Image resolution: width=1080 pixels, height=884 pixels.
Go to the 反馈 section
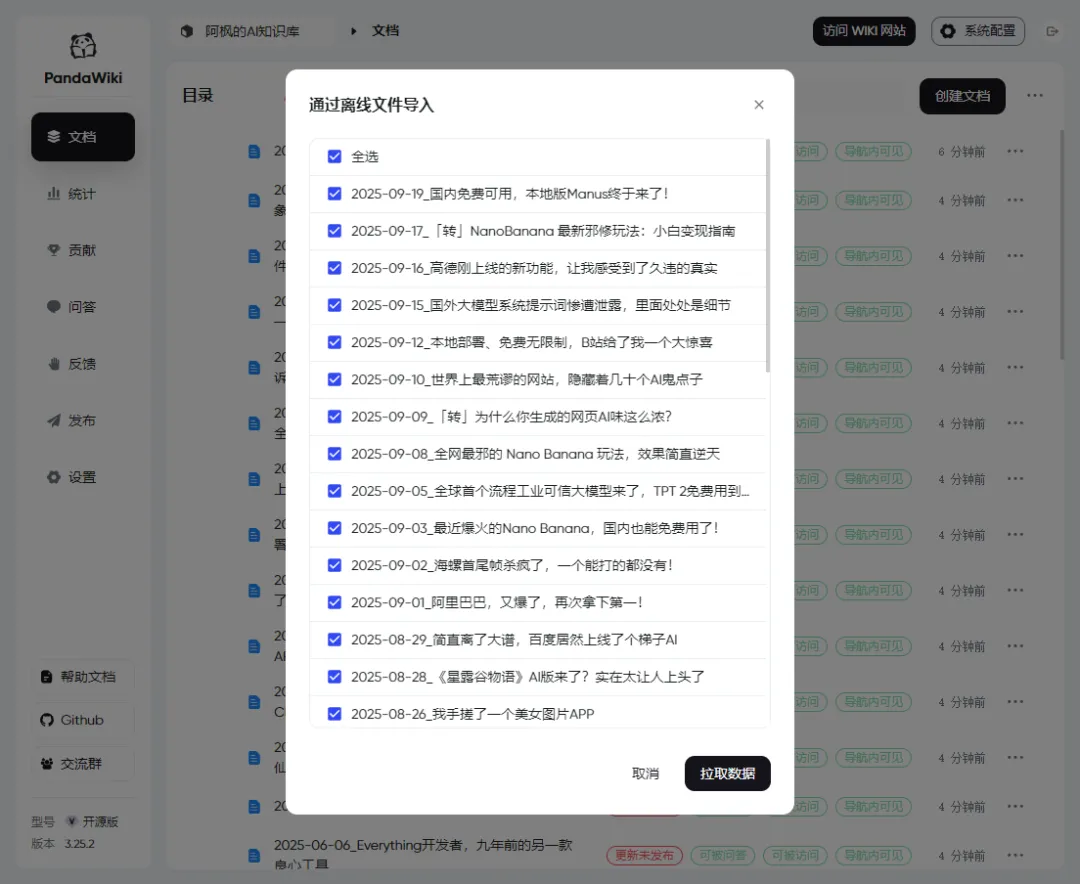(82, 363)
